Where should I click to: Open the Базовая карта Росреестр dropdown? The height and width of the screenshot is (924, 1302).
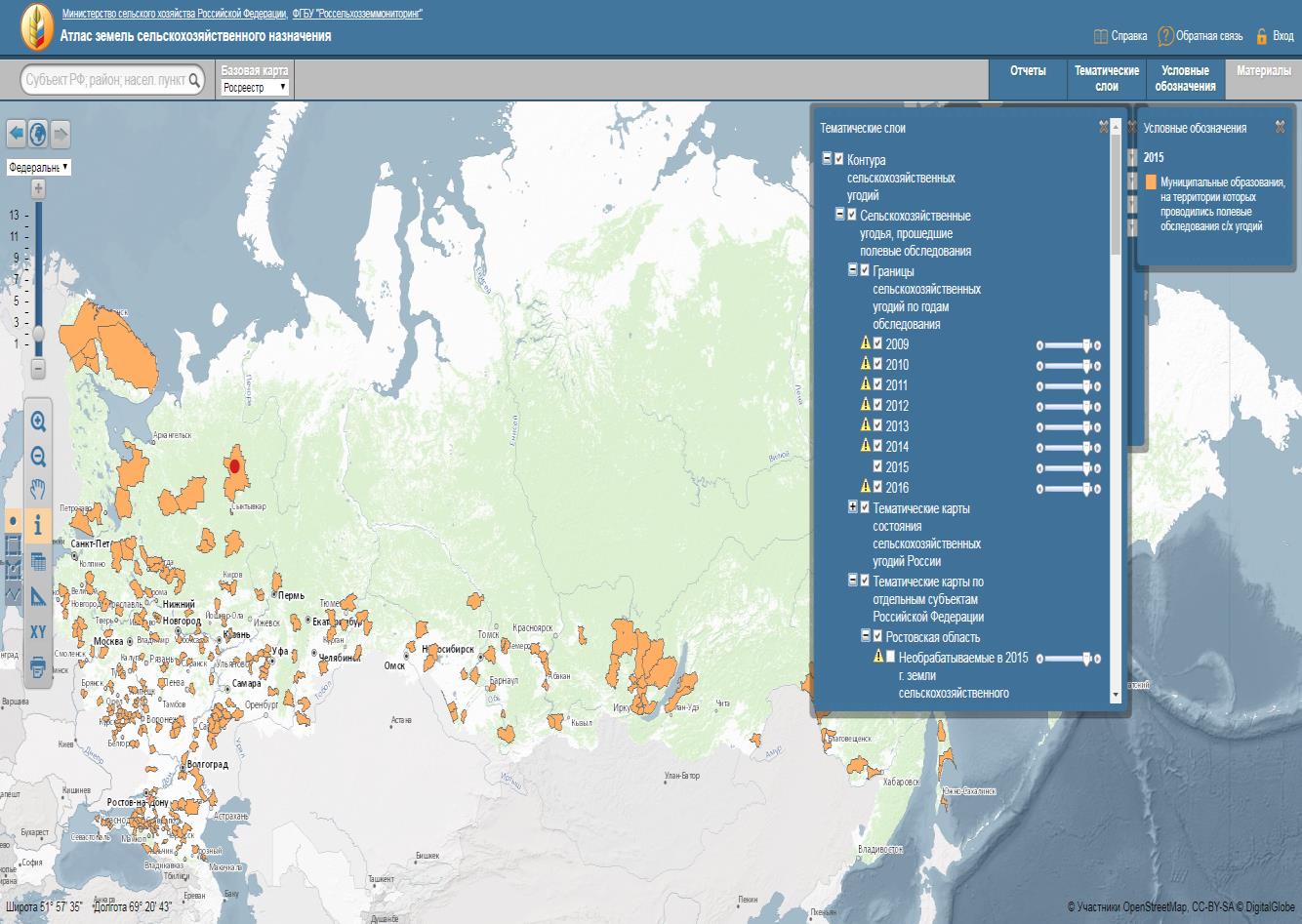[255, 87]
